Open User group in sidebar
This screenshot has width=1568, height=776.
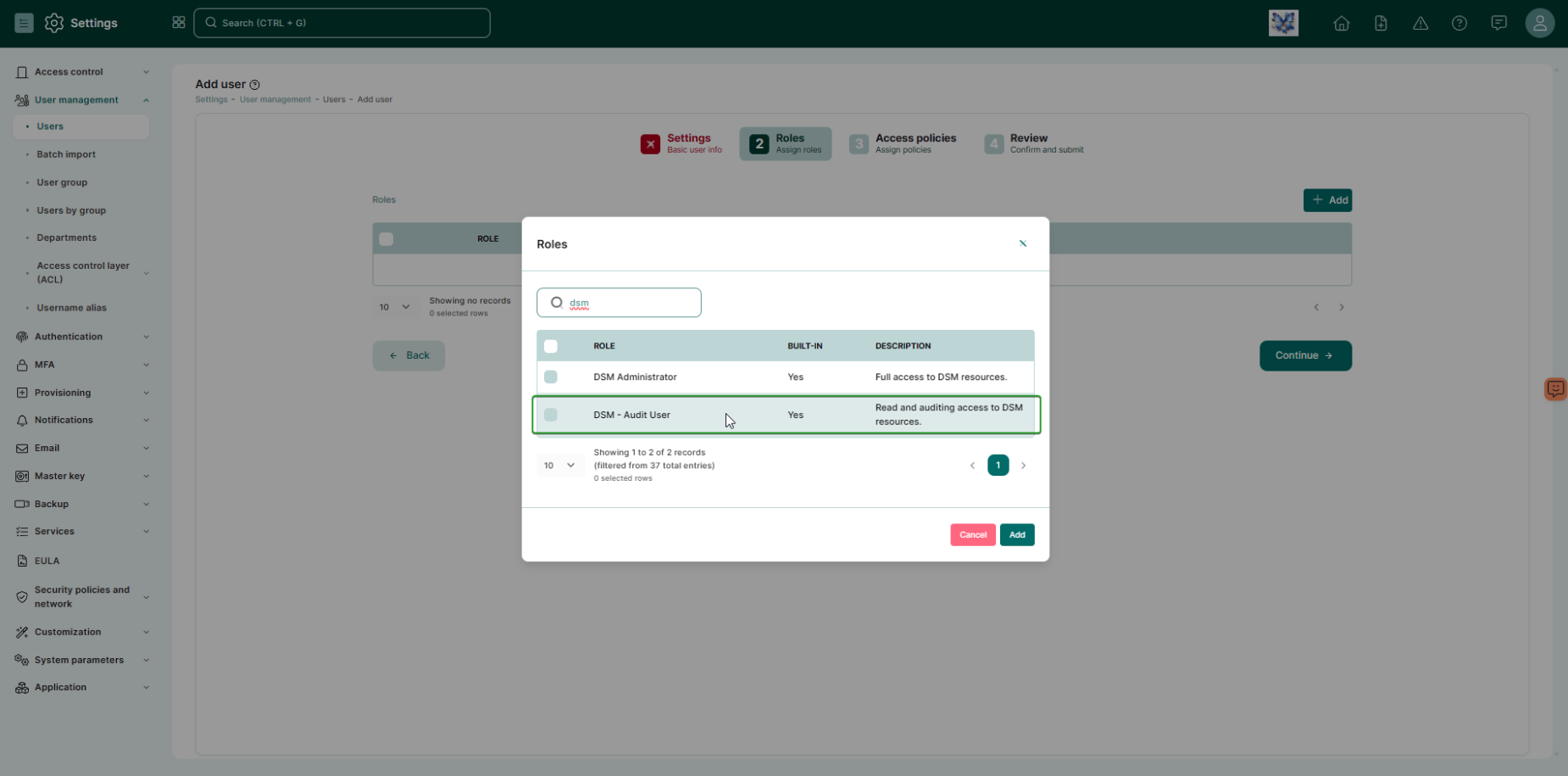62,182
